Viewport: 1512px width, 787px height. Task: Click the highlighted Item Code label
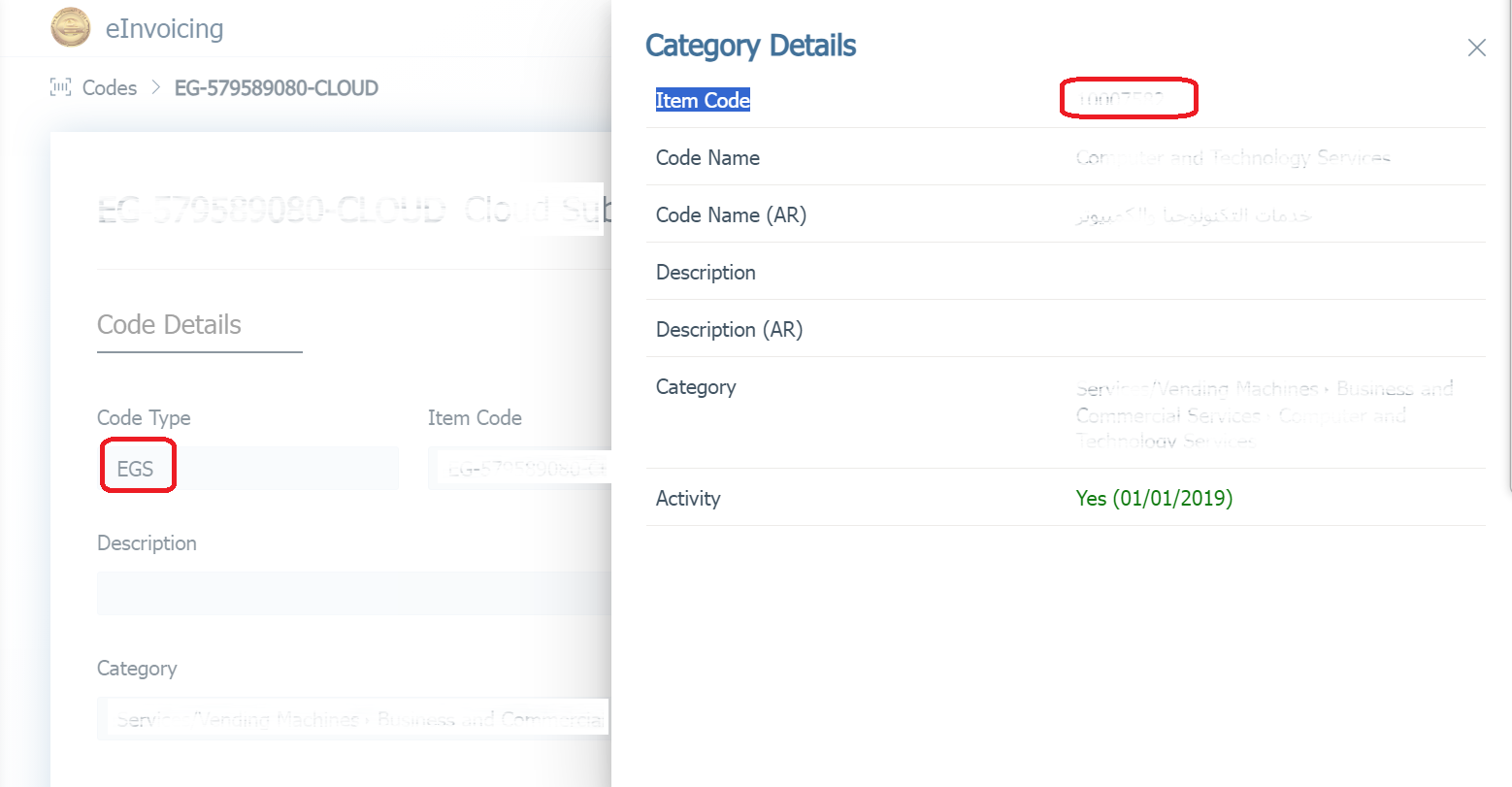(703, 100)
